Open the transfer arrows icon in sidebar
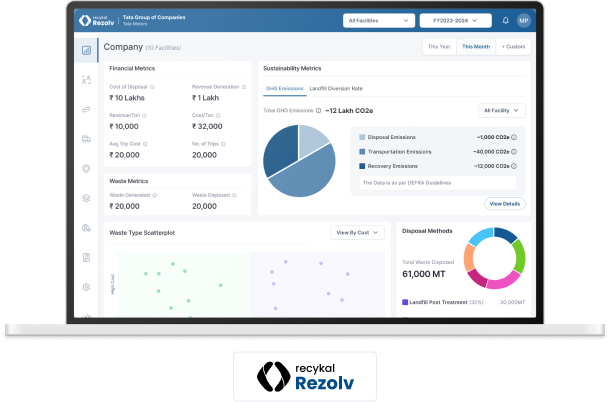Screen dimensions: 610x402 click(86, 109)
